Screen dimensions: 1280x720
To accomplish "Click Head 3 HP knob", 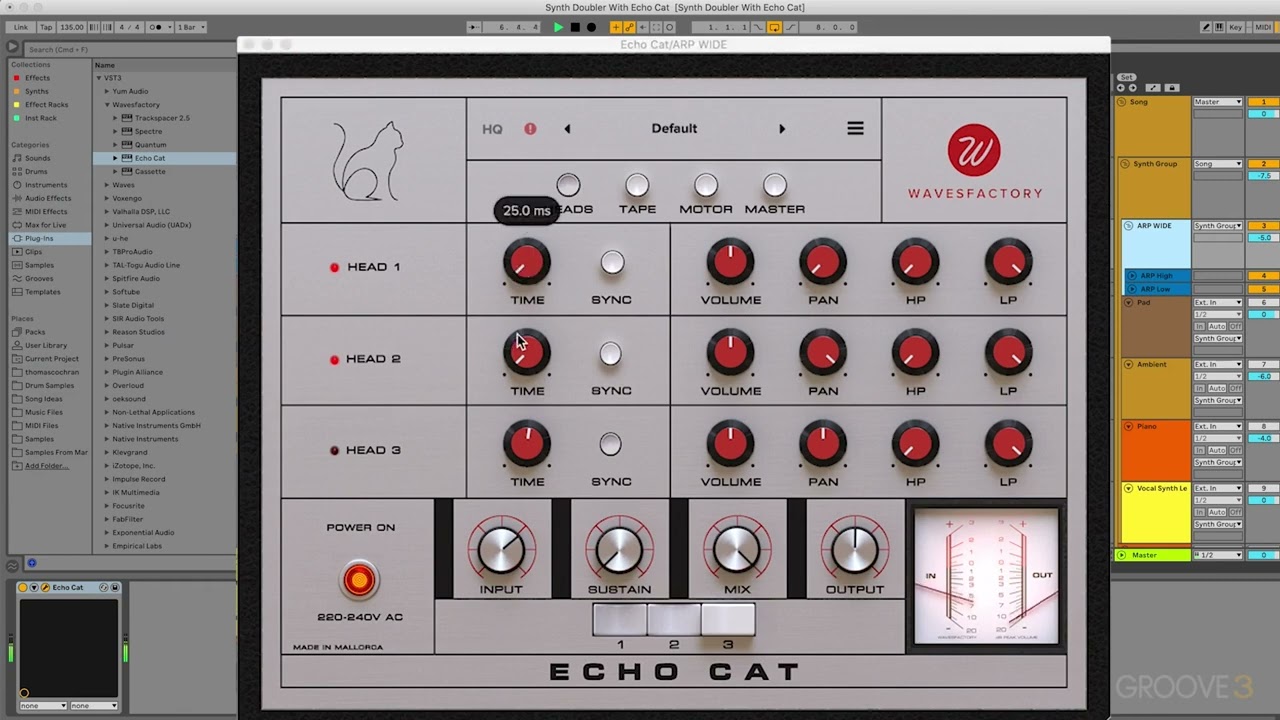I will coord(915,445).
